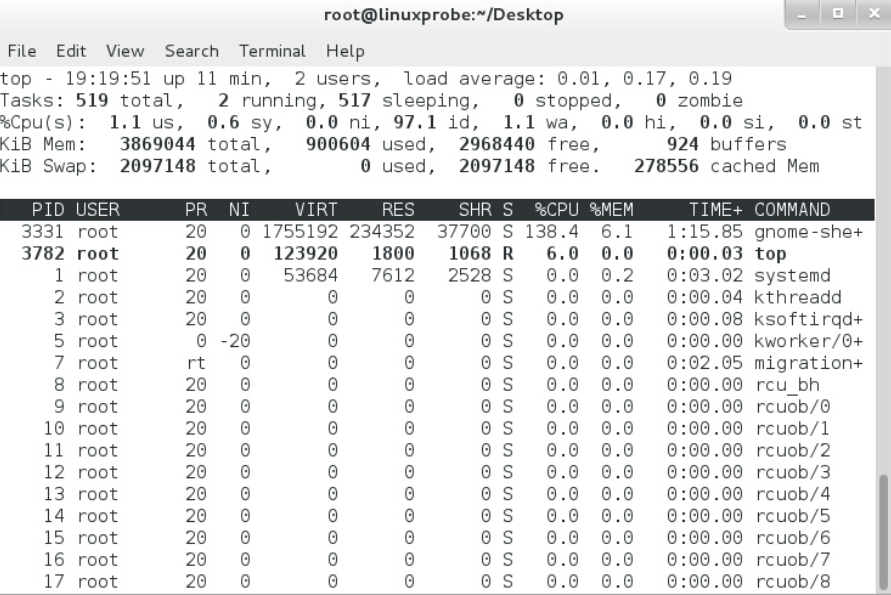Click the 519 total tasks value
The height and width of the screenshot is (595, 891).
click(x=91, y=101)
